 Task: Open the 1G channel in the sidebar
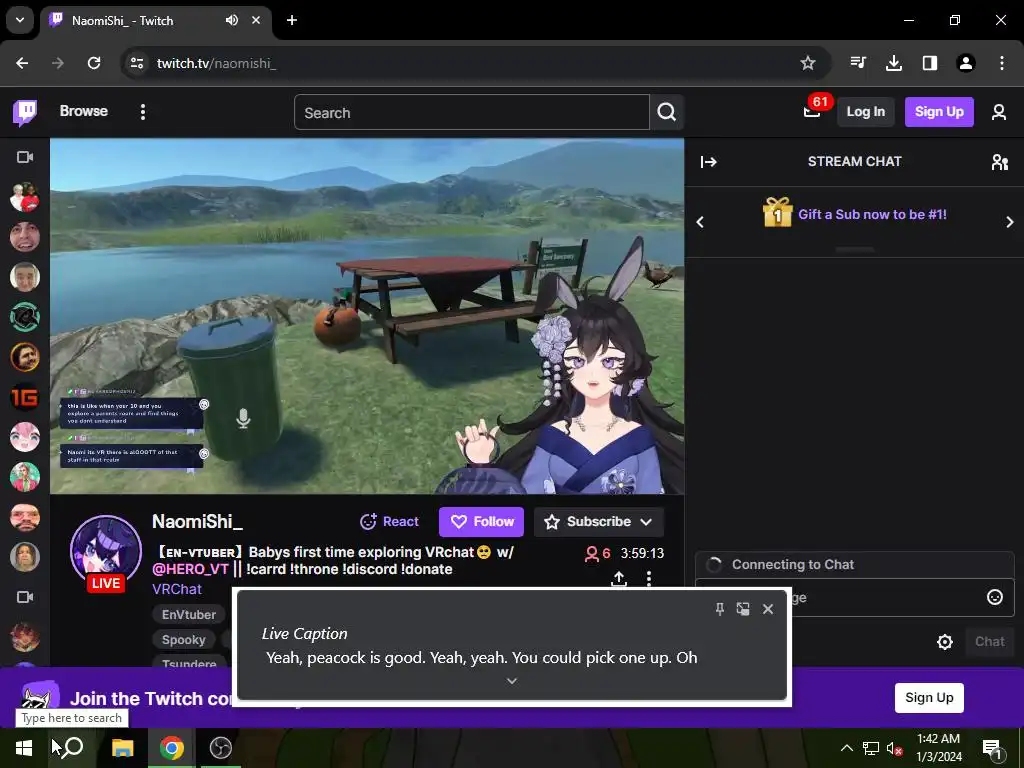tap(25, 397)
